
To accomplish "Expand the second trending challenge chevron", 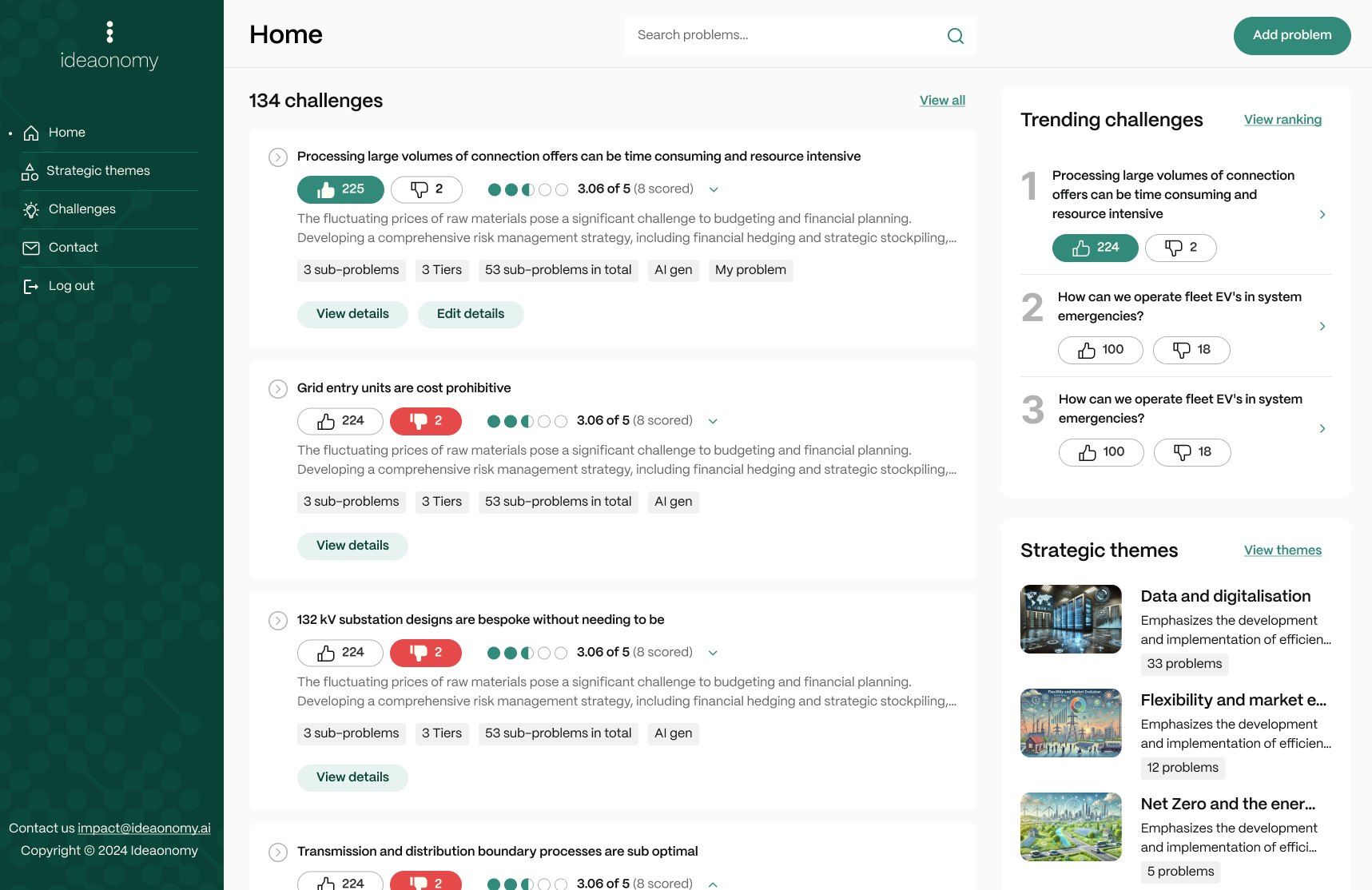I will [x=1322, y=326].
